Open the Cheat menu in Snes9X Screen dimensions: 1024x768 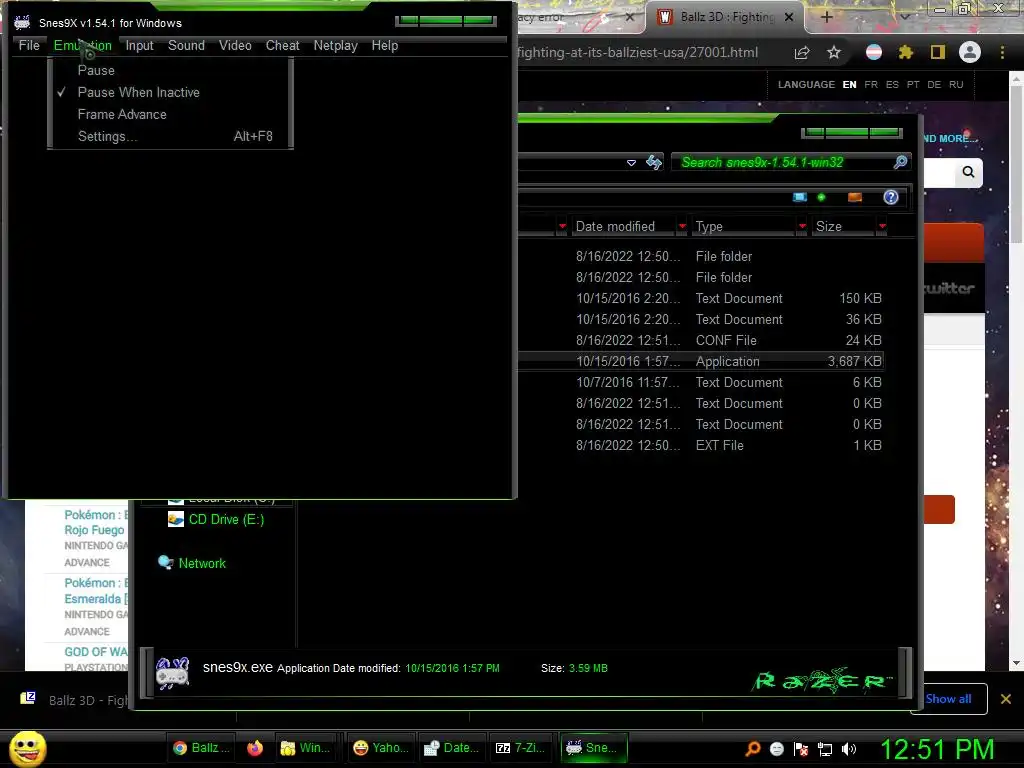point(282,46)
